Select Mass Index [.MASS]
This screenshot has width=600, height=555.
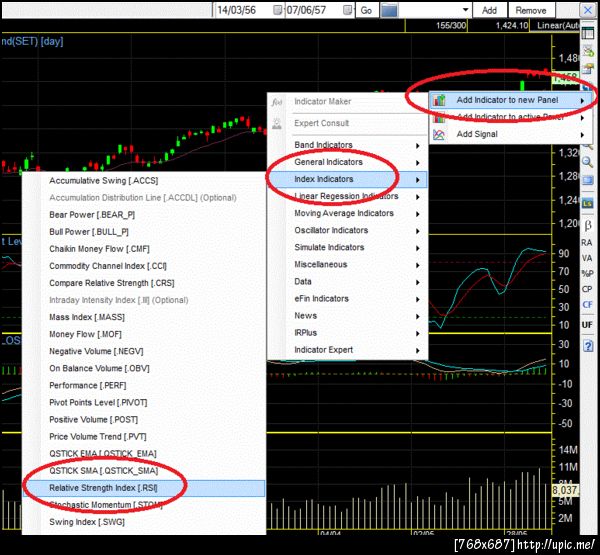coord(144,317)
